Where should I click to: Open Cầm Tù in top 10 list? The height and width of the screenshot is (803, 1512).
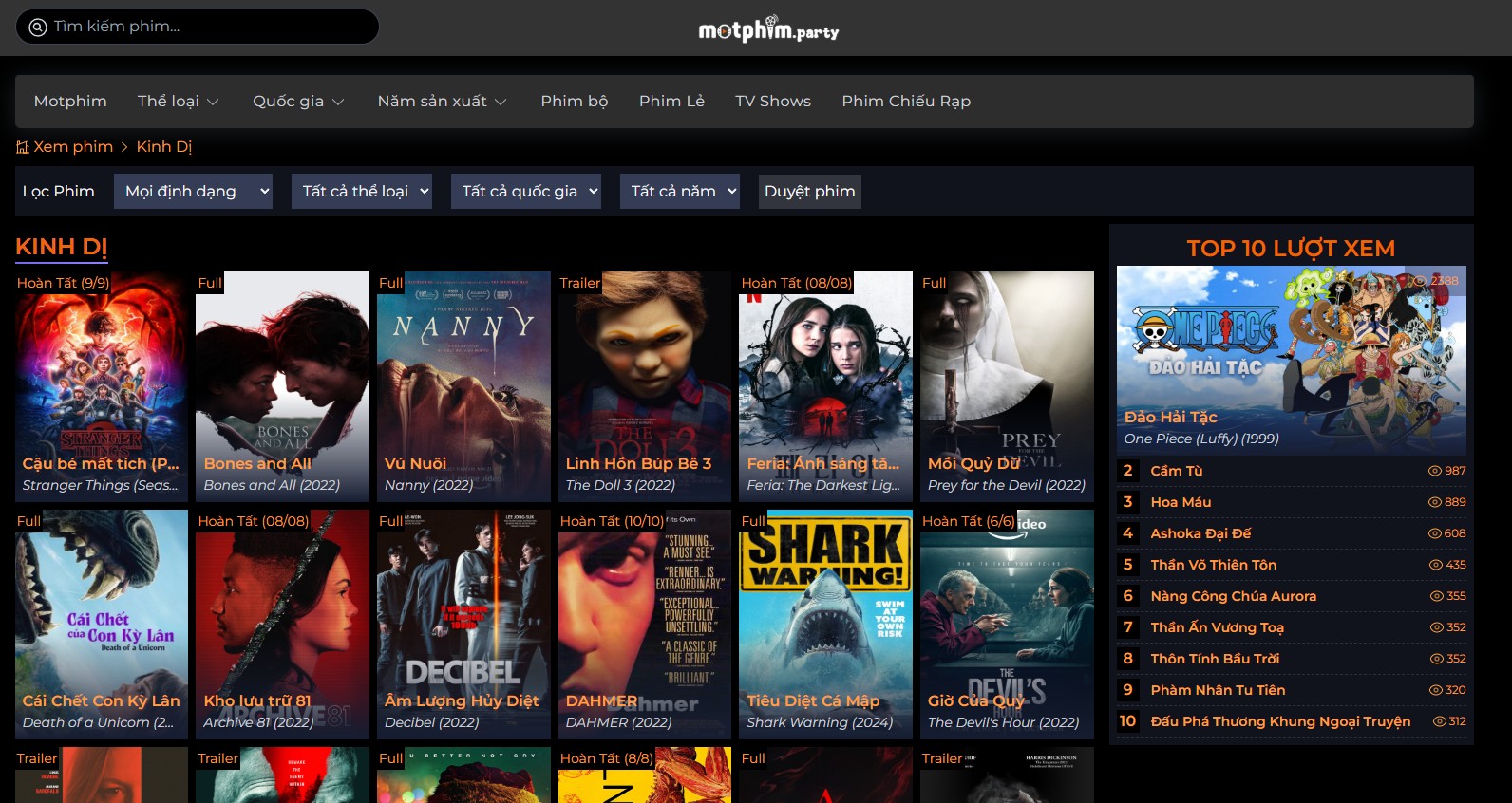1176,471
